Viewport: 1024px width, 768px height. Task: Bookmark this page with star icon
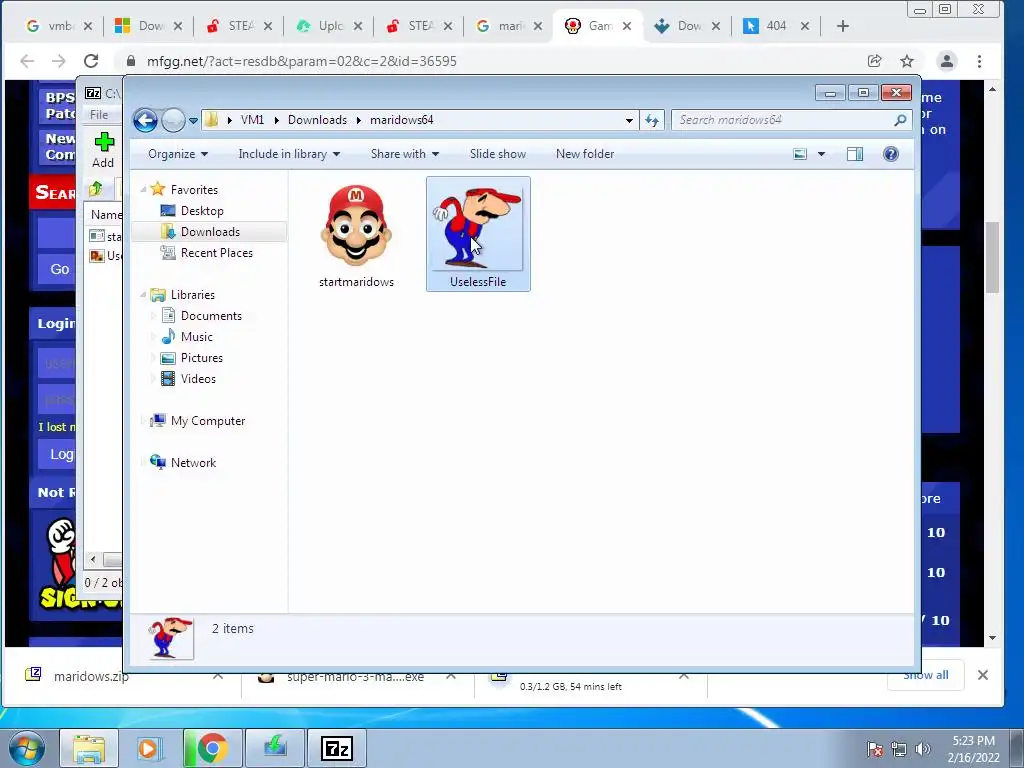pyautogui.click(x=906, y=61)
